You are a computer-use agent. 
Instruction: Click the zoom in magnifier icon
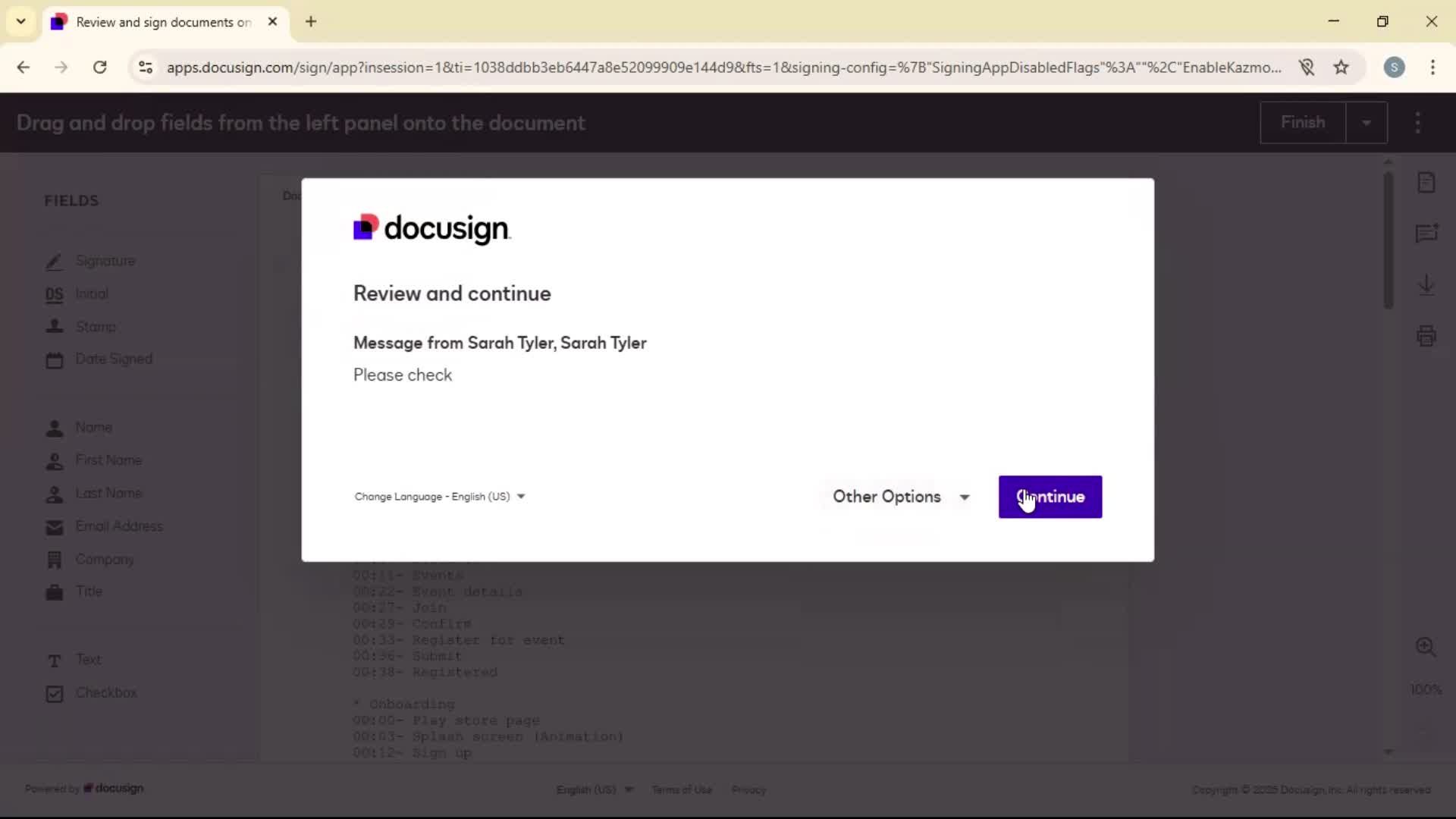(x=1426, y=647)
